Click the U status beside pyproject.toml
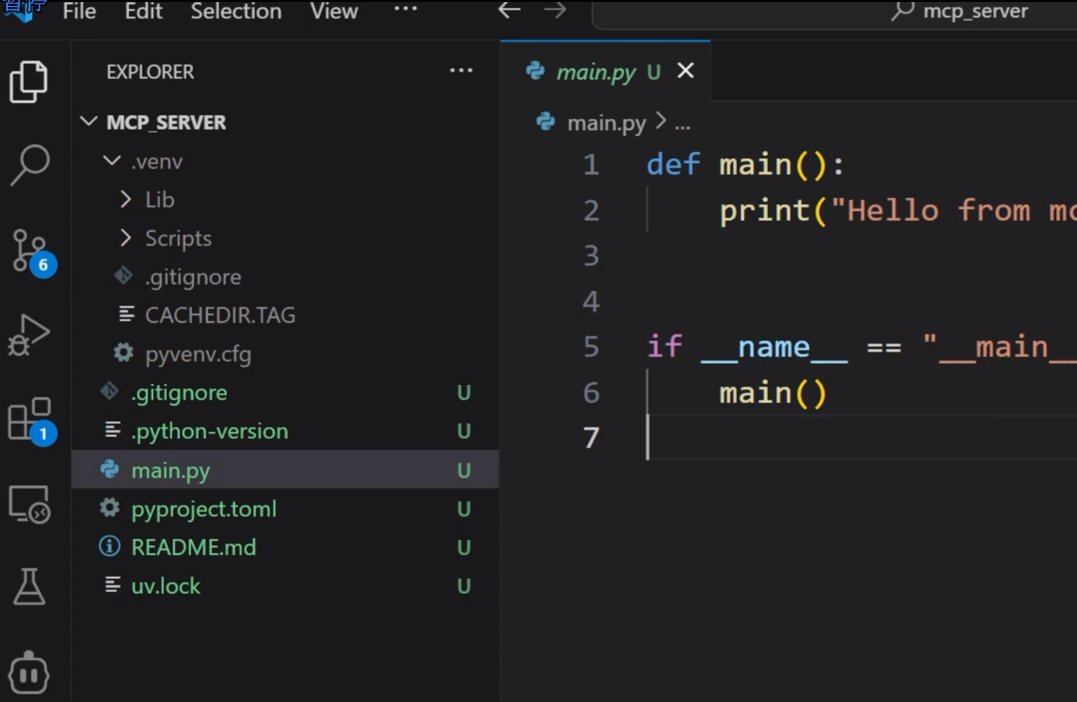Viewport: 1077px width, 702px height. coord(464,509)
